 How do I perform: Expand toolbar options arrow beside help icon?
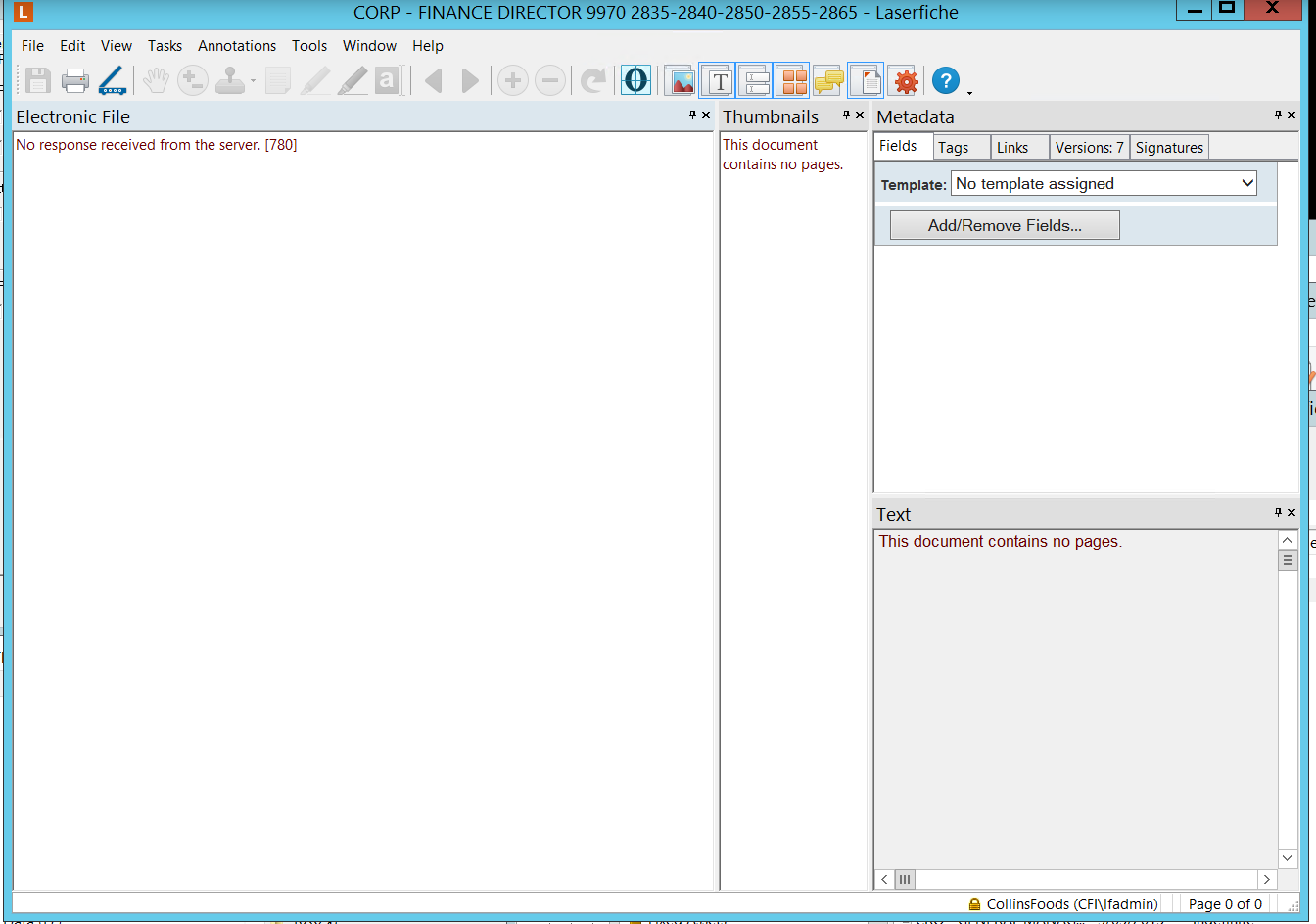pos(969,93)
